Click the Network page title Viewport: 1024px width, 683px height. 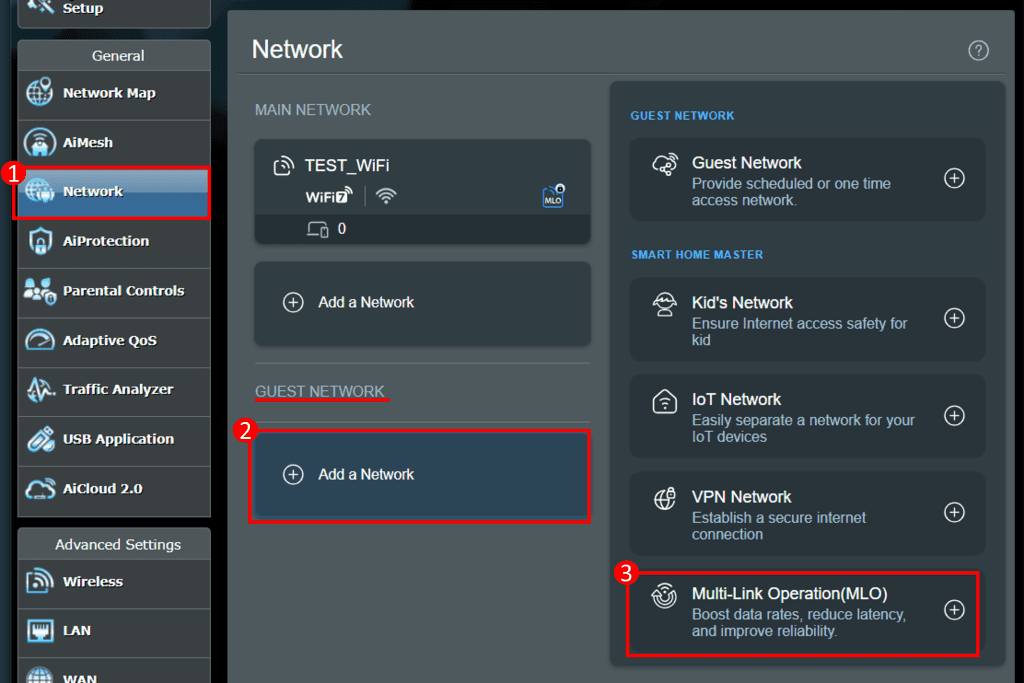pyautogui.click(x=297, y=50)
